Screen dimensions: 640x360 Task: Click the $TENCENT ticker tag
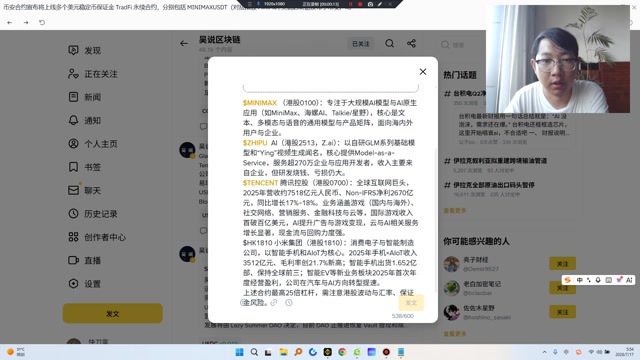(260, 183)
